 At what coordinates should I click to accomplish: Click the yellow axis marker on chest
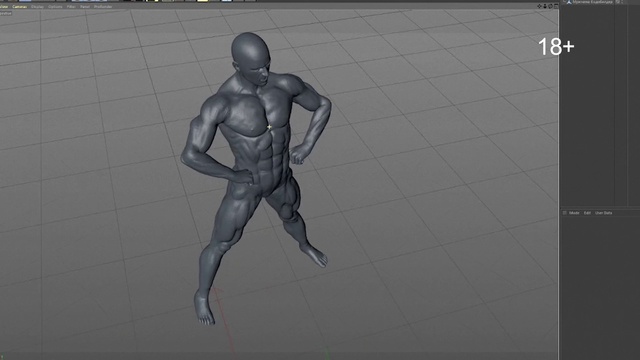(269, 128)
